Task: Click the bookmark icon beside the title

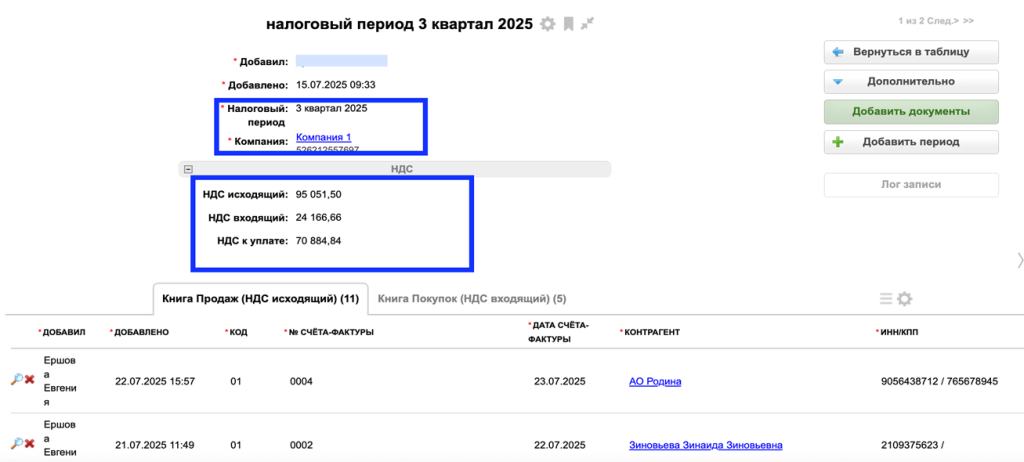Action: (568, 24)
